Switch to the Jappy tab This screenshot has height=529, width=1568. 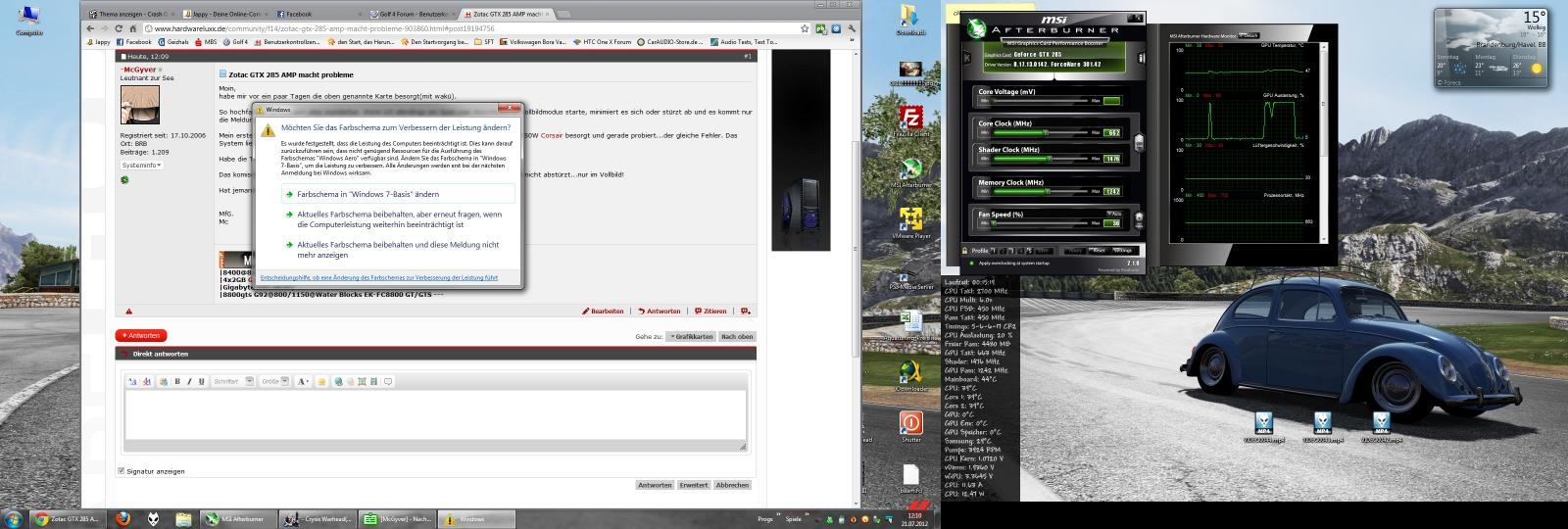(226, 14)
